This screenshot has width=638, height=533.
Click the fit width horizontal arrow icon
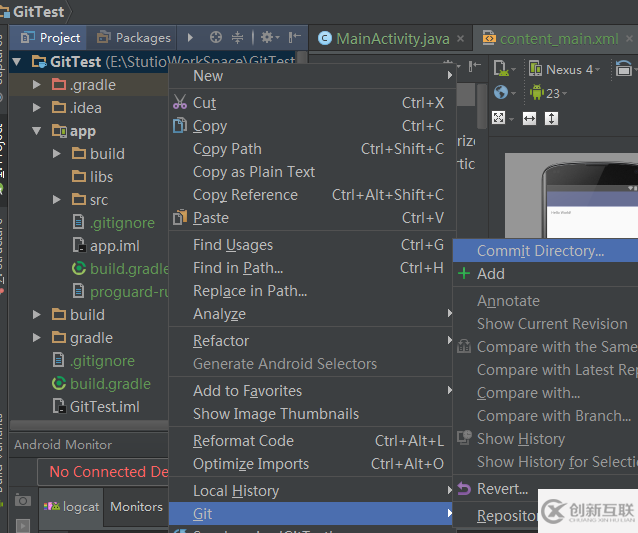(x=529, y=118)
